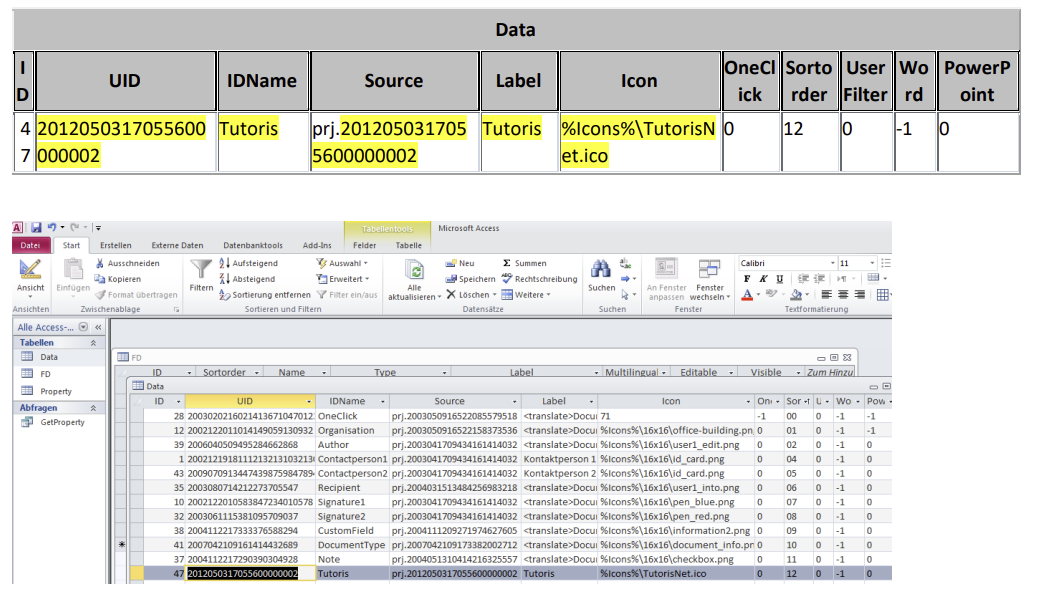Toggle align text right

(x=860, y=294)
